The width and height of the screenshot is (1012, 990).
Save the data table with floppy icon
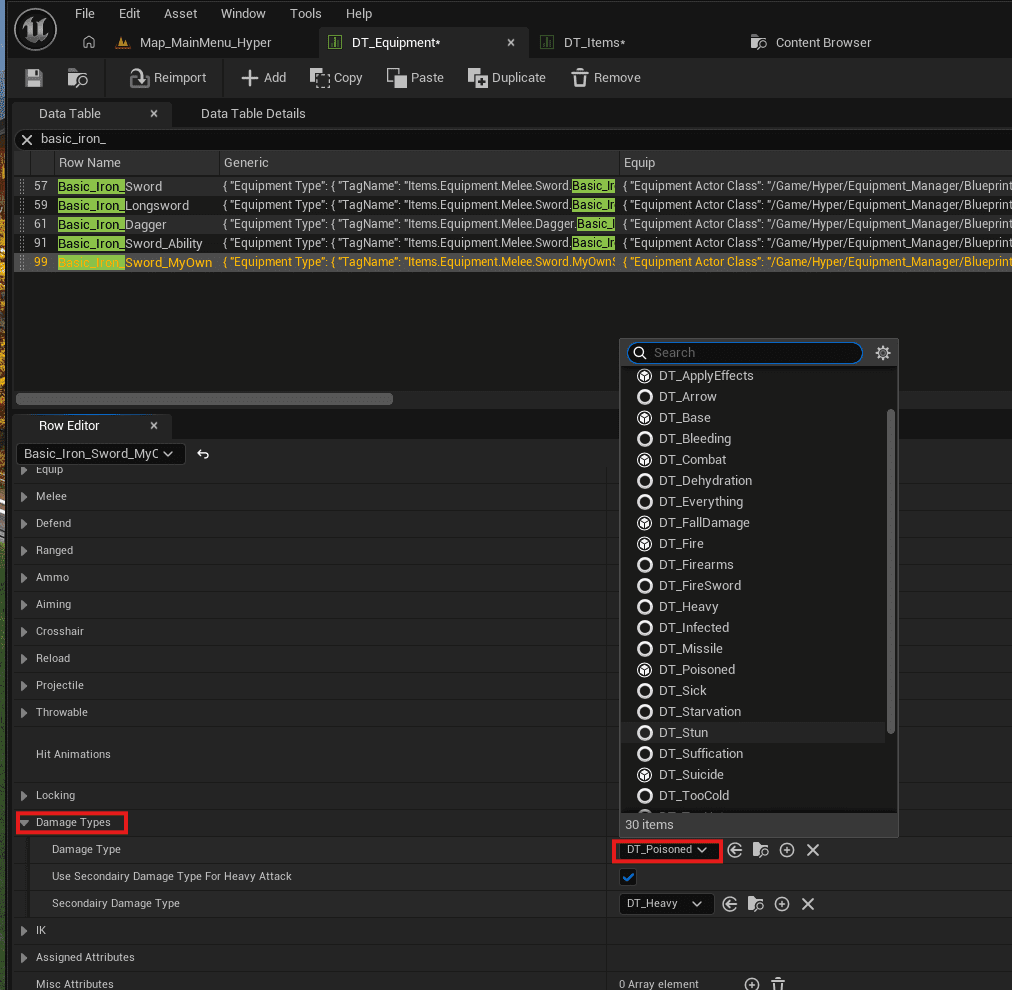(34, 77)
